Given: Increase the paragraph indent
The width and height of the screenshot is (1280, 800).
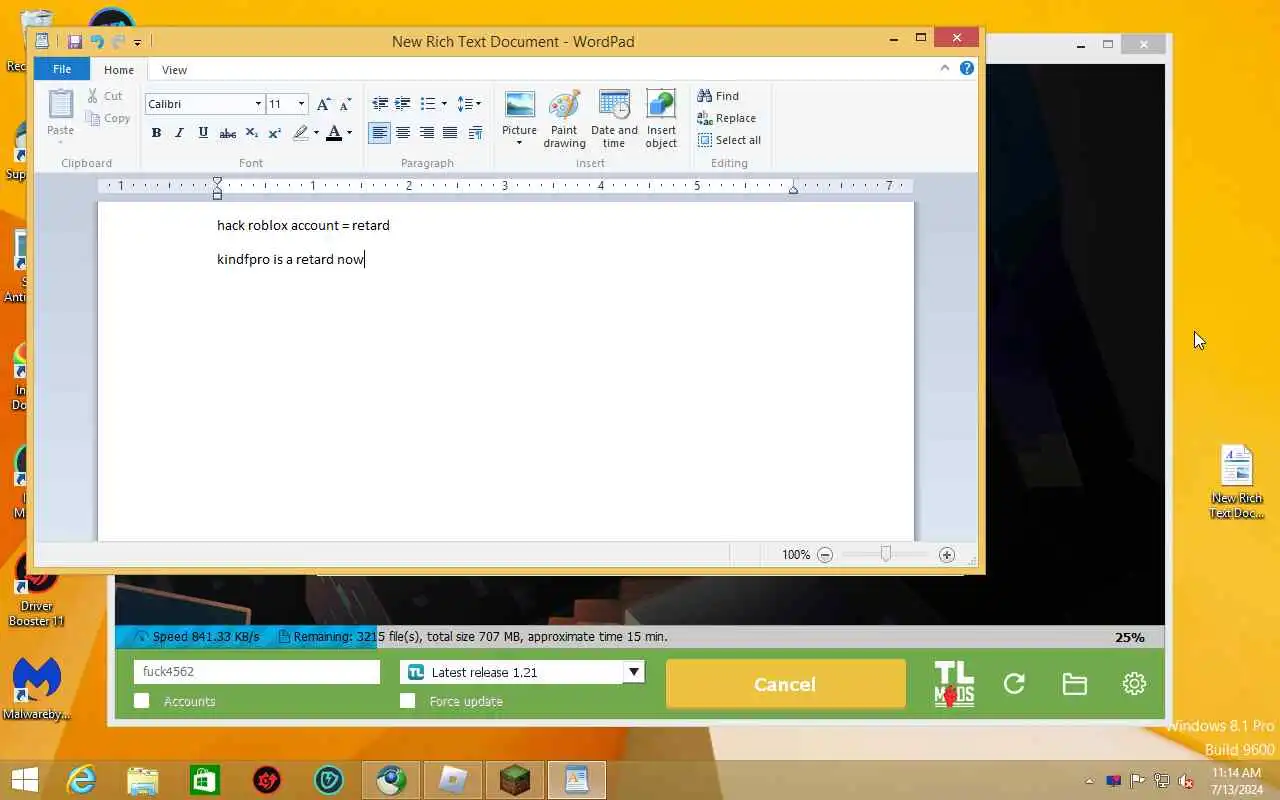Looking at the screenshot, I should (x=403, y=104).
